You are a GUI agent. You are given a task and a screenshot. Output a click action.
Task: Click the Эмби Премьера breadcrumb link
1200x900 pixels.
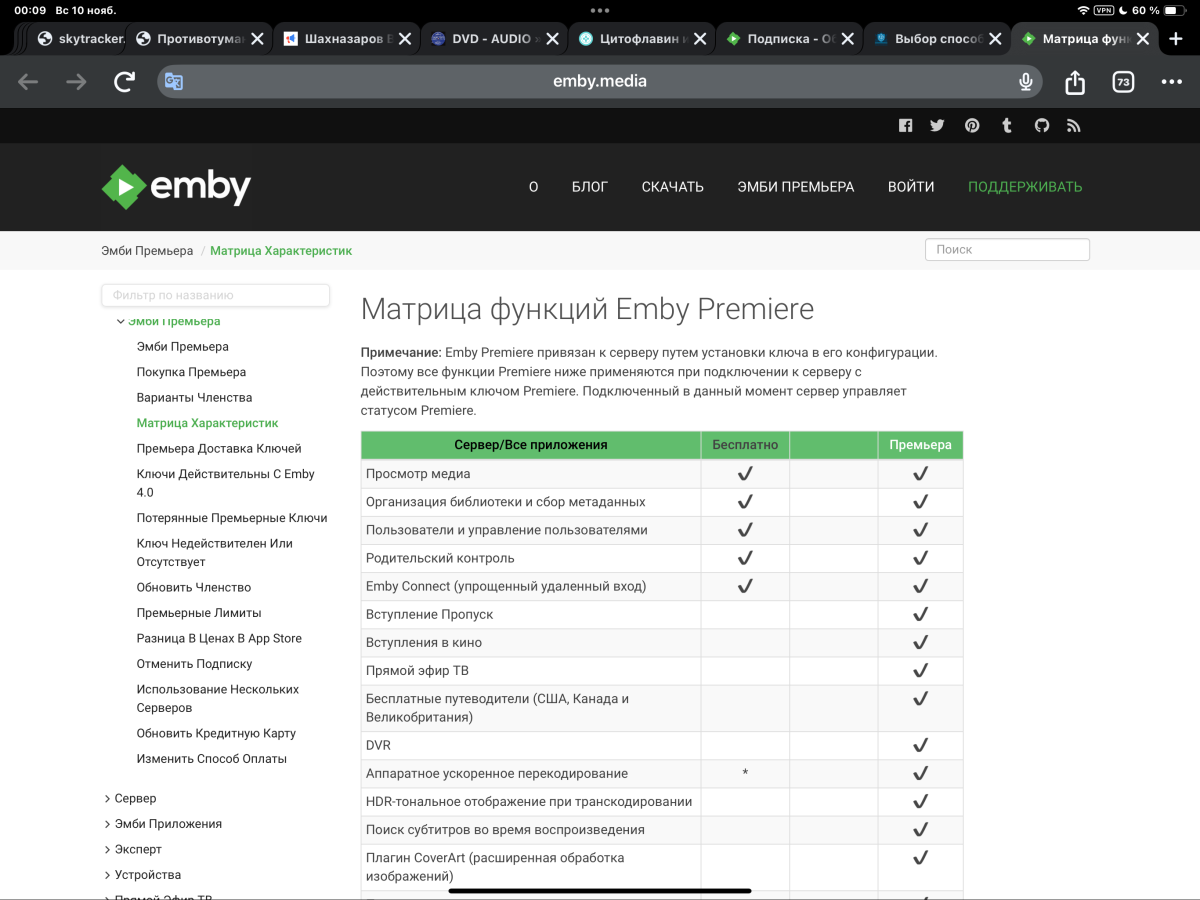coord(147,251)
